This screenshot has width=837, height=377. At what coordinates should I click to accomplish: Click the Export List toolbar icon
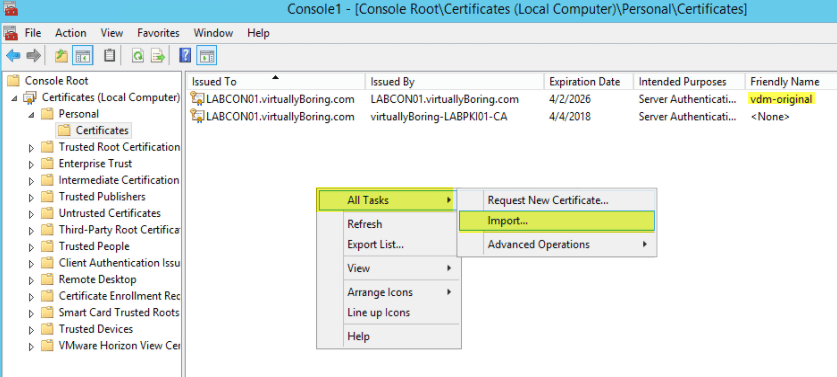click(158, 55)
